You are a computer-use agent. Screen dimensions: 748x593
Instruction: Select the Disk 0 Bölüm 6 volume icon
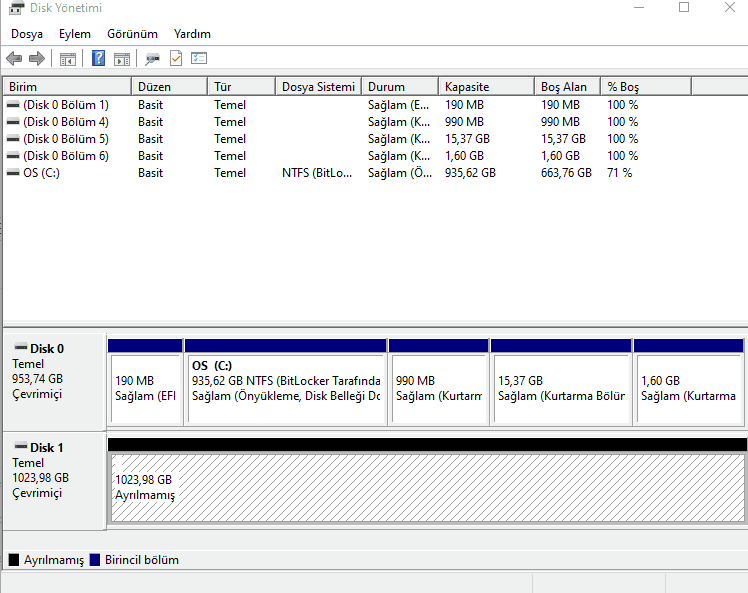tap(13, 156)
